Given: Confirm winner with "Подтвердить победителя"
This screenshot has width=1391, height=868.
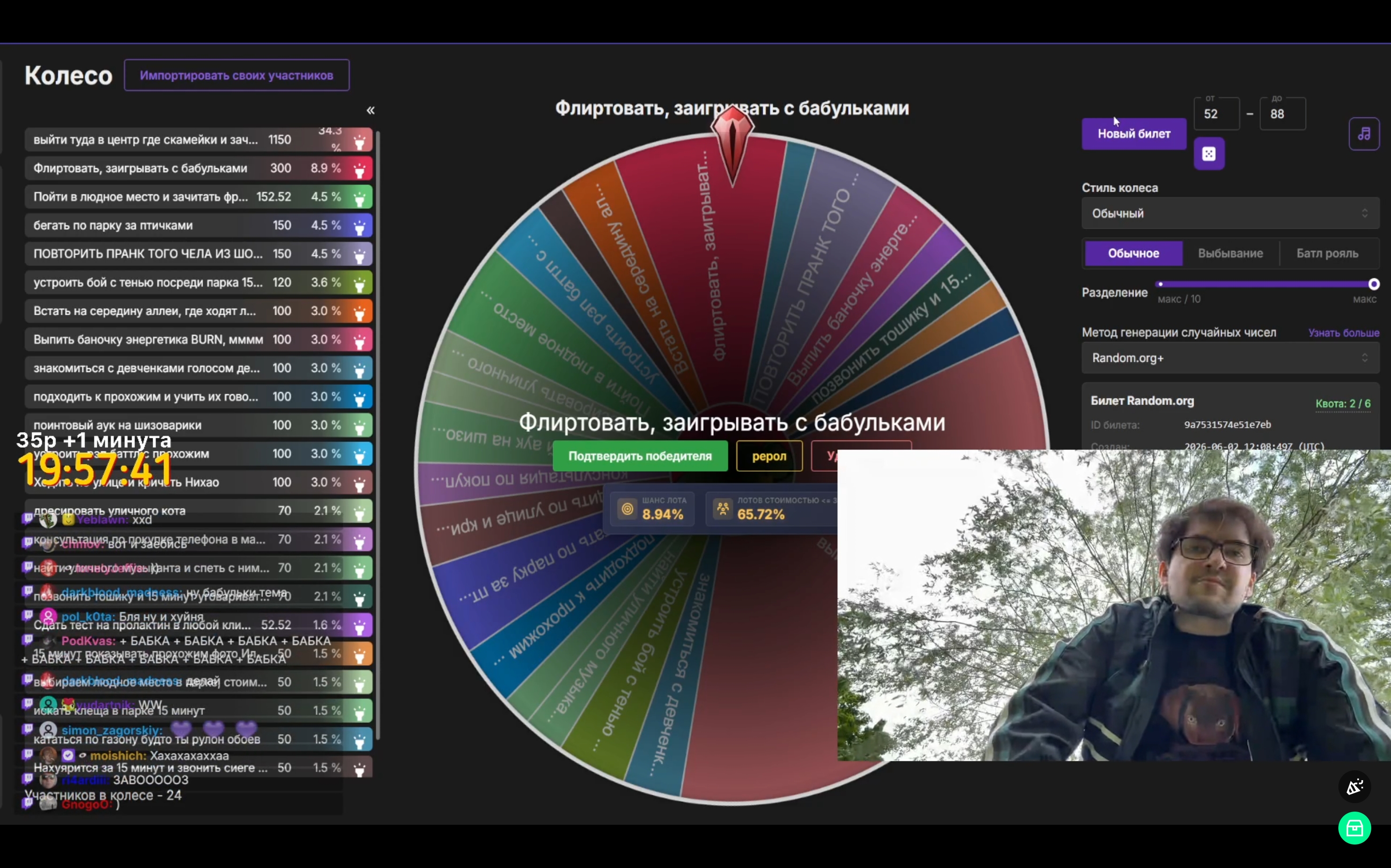Looking at the screenshot, I should coord(640,456).
